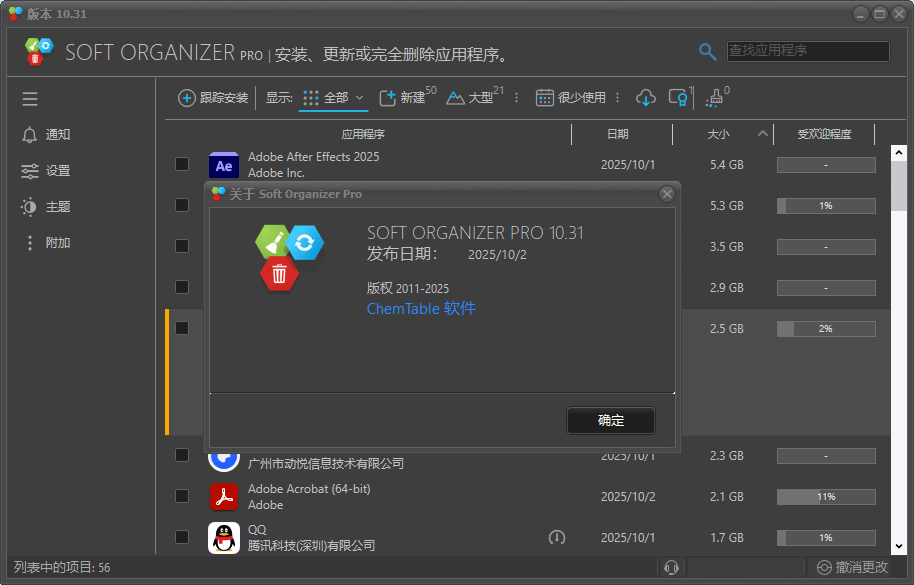Open 主题 in the left sidebar

pyautogui.click(x=57, y=207)
